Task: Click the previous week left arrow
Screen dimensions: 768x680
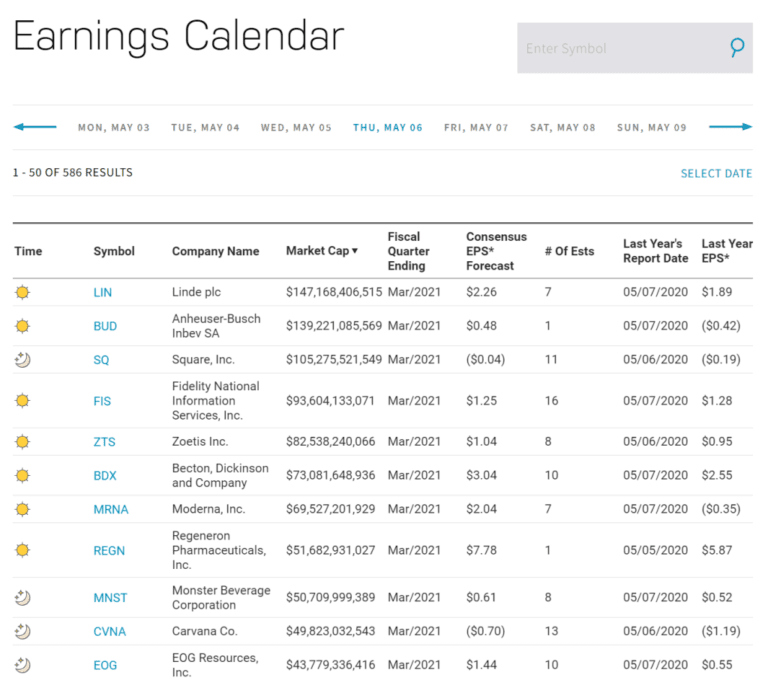Action: pos(35,127)
